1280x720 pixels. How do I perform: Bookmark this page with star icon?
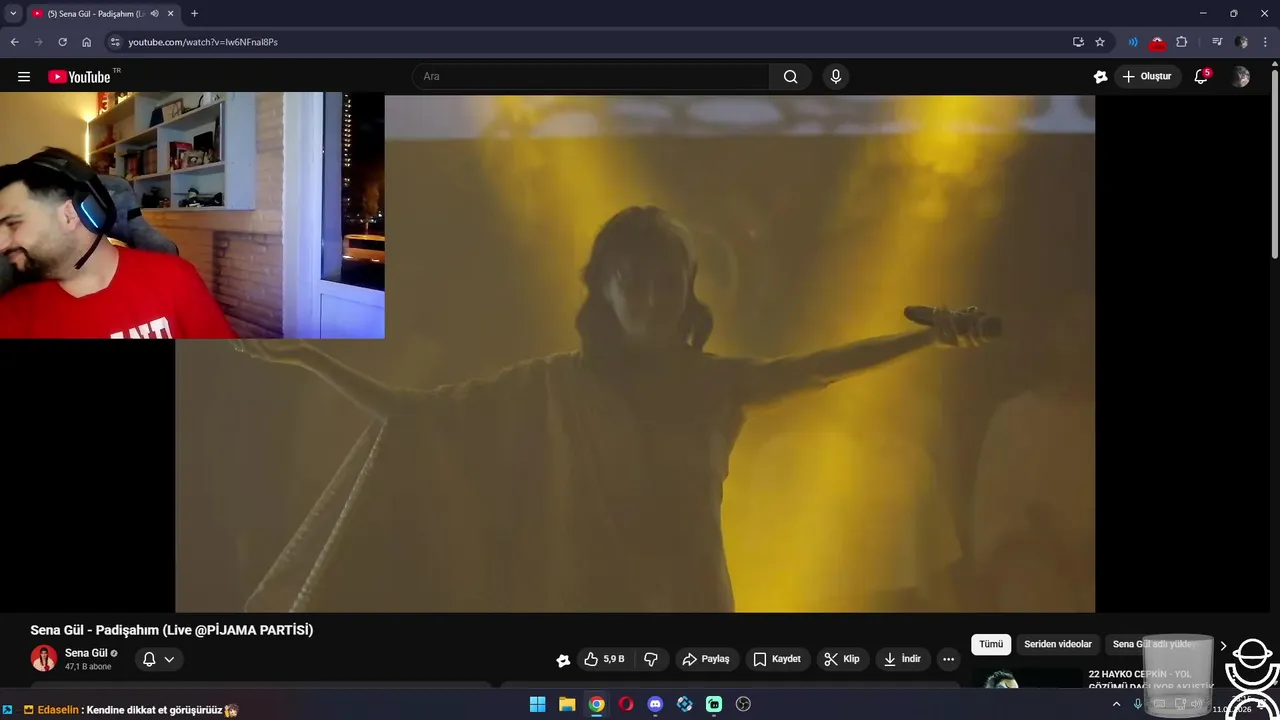pos(1100,42)
